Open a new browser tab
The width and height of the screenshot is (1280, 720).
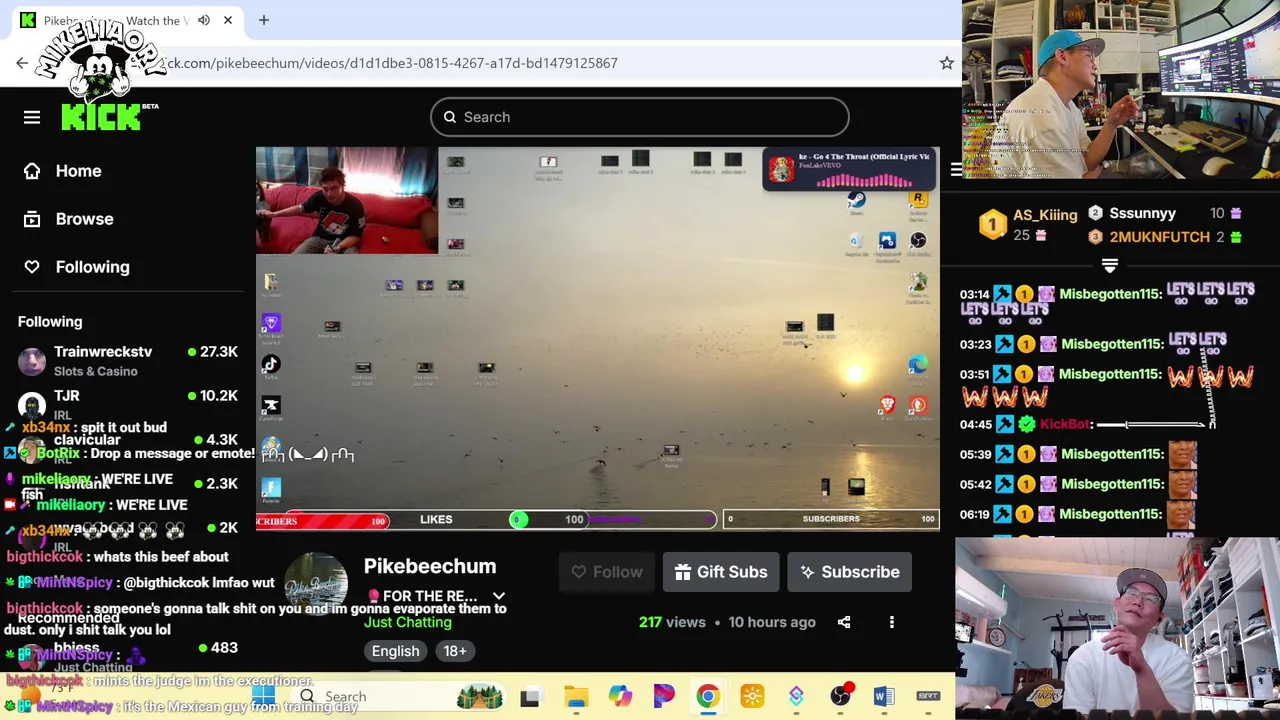click(264, 20)
